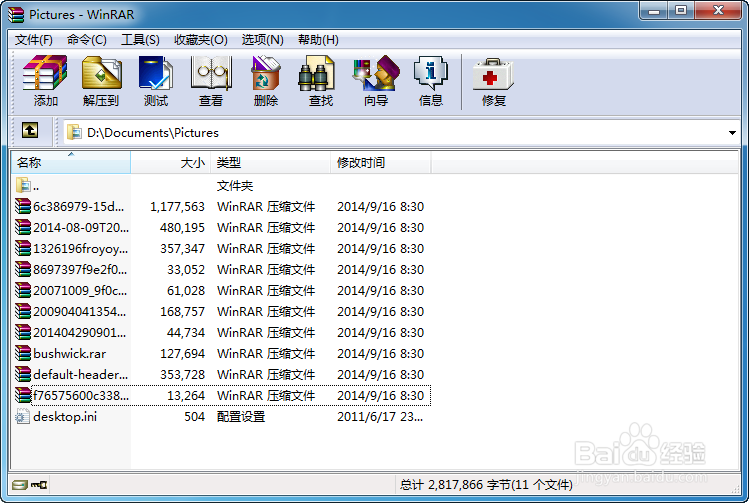Select icon of 6c386979-15d... archive
The image size is (749, 503).
pyautogui.click(x=22, y=206)
